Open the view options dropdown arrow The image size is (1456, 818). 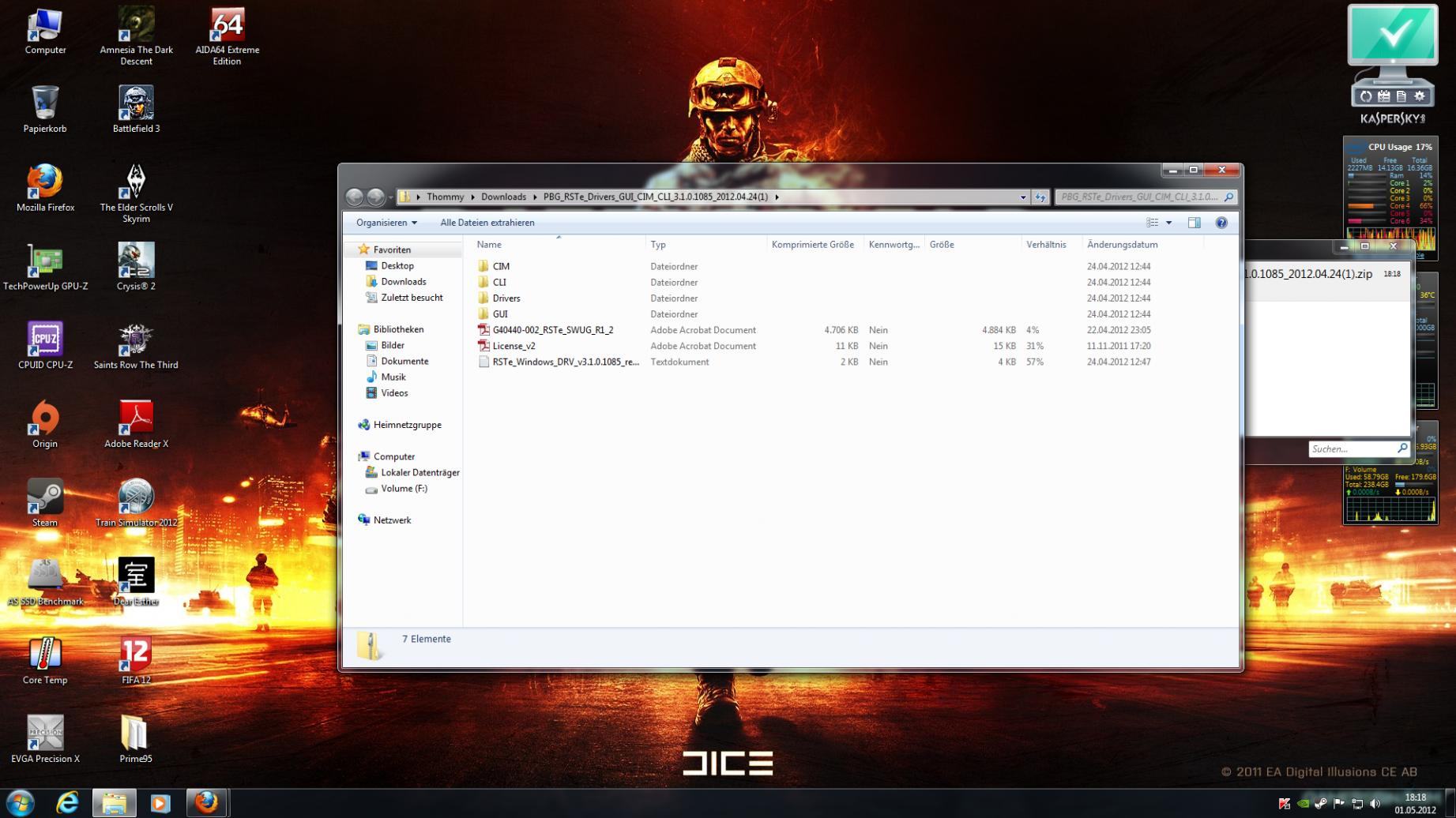pyautogui.click(x=1169, y=223)
